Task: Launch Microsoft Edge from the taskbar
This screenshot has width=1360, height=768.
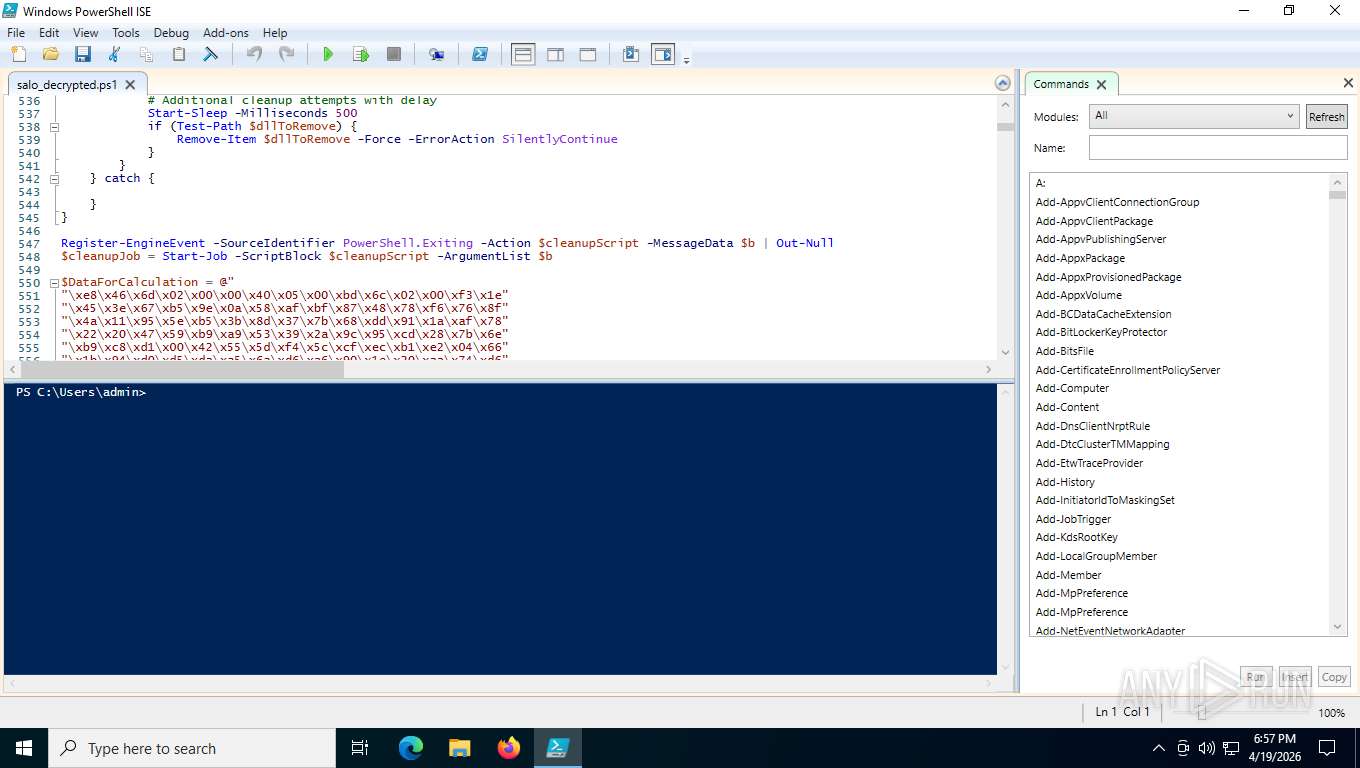Action: pyautogui.click(x=410, y=748)
